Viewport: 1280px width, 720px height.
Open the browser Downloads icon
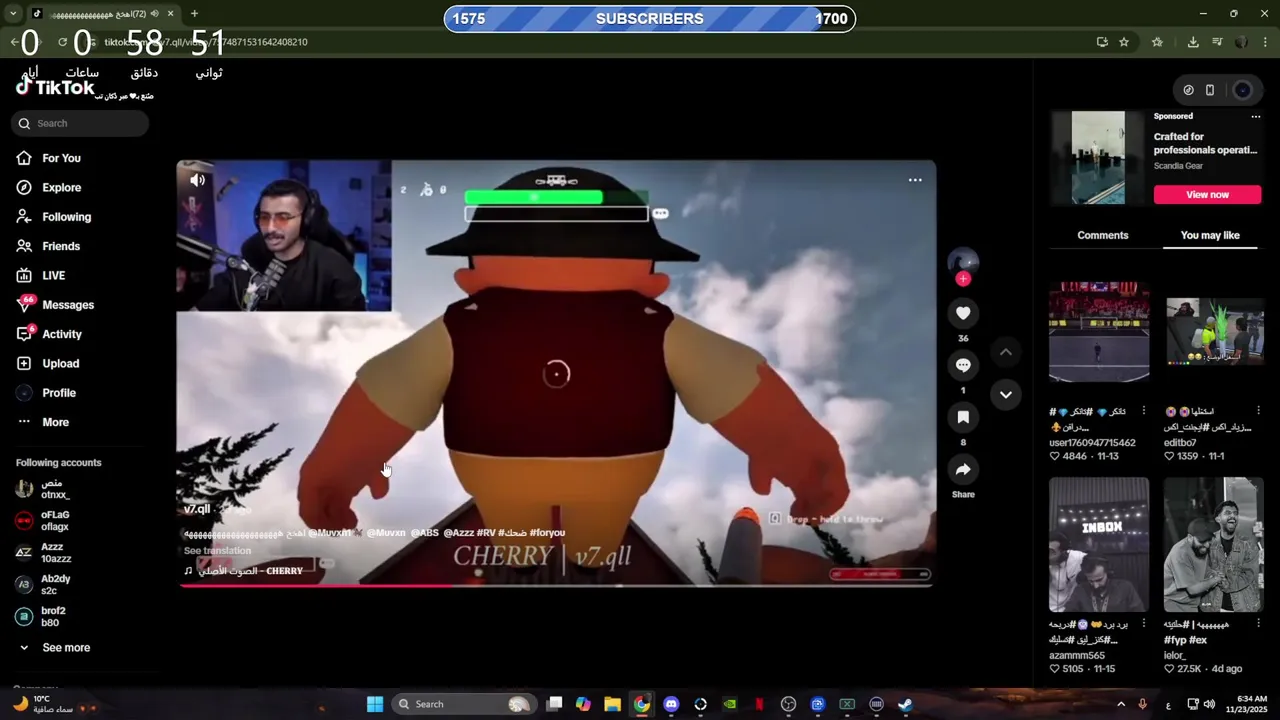tap(1193, 42)
